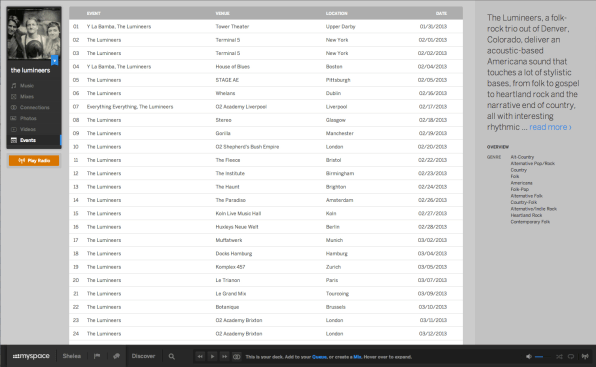Click the next track button in deck

(x=224, y=356)
